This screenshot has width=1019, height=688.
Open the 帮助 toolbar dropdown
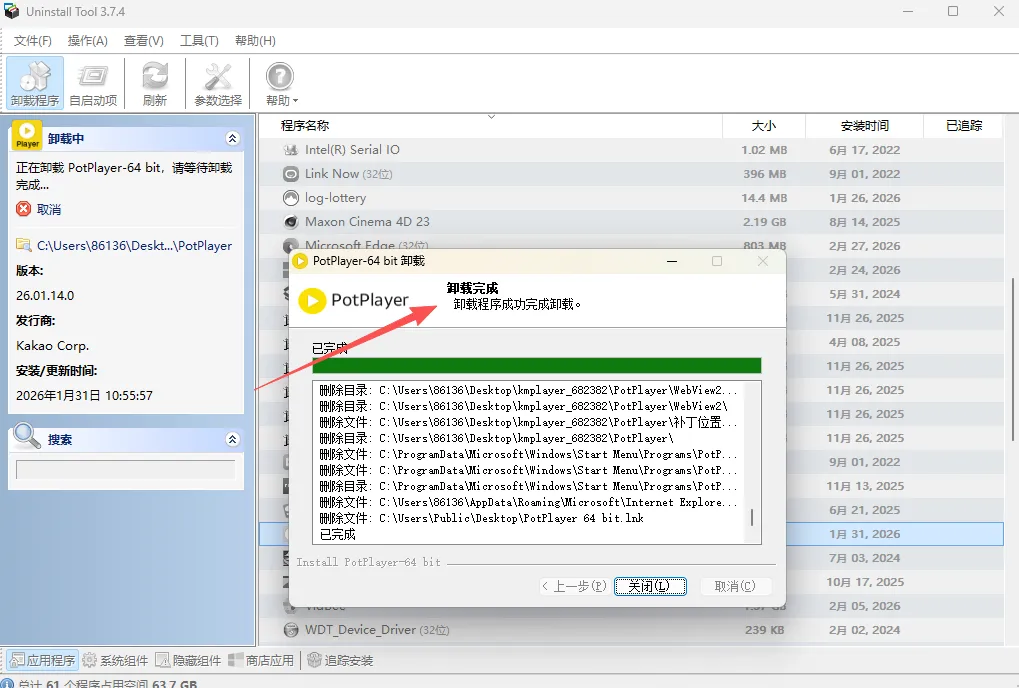(281, 83)
